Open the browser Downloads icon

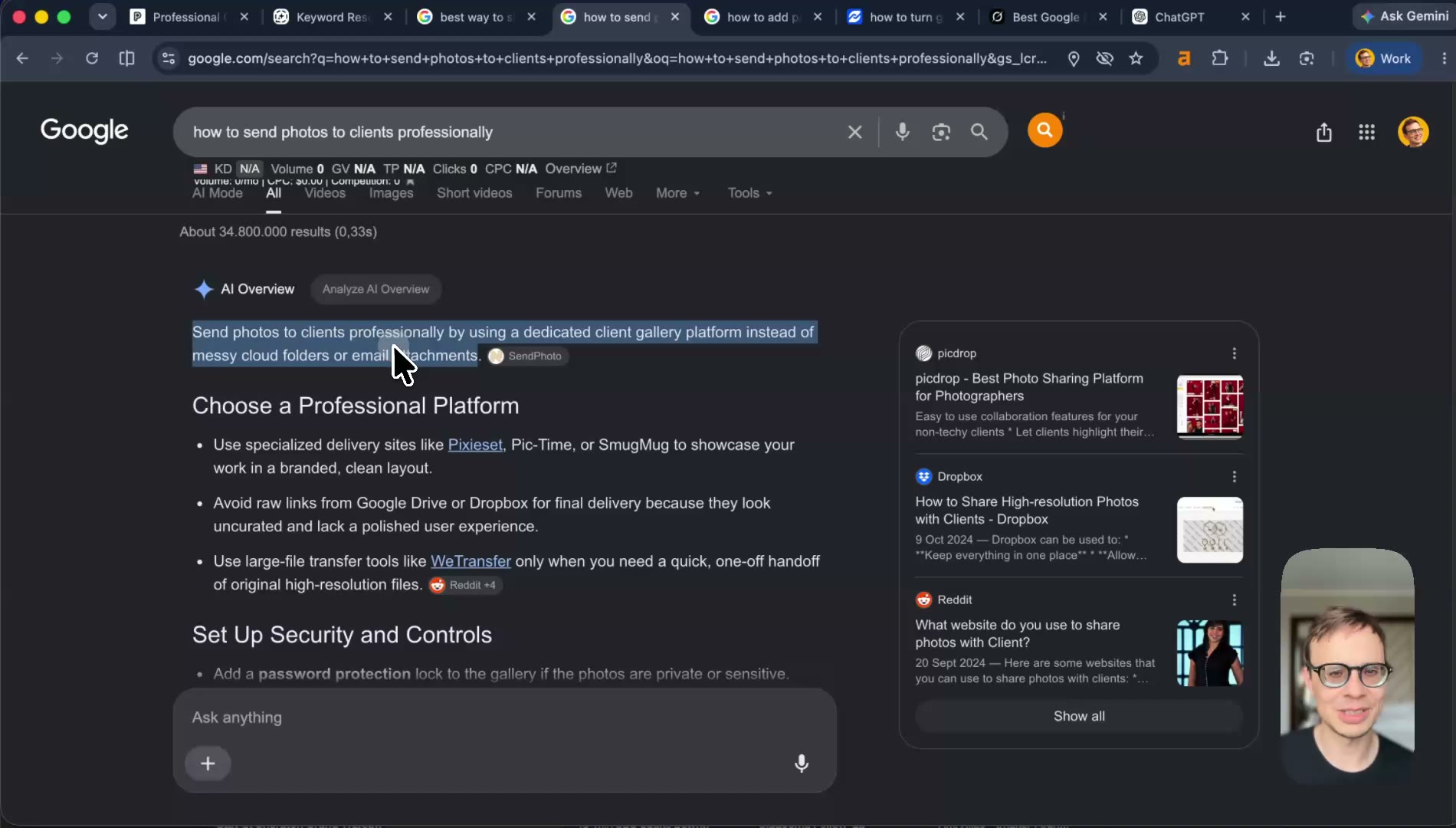(x=1271, y=58)
